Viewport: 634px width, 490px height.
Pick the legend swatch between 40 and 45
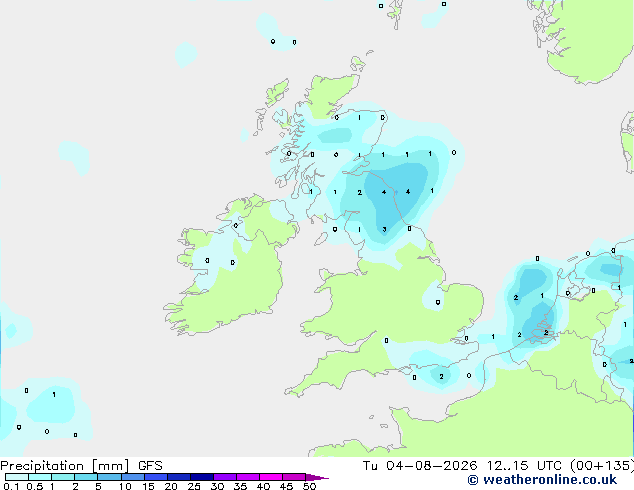tap(271, 477)
